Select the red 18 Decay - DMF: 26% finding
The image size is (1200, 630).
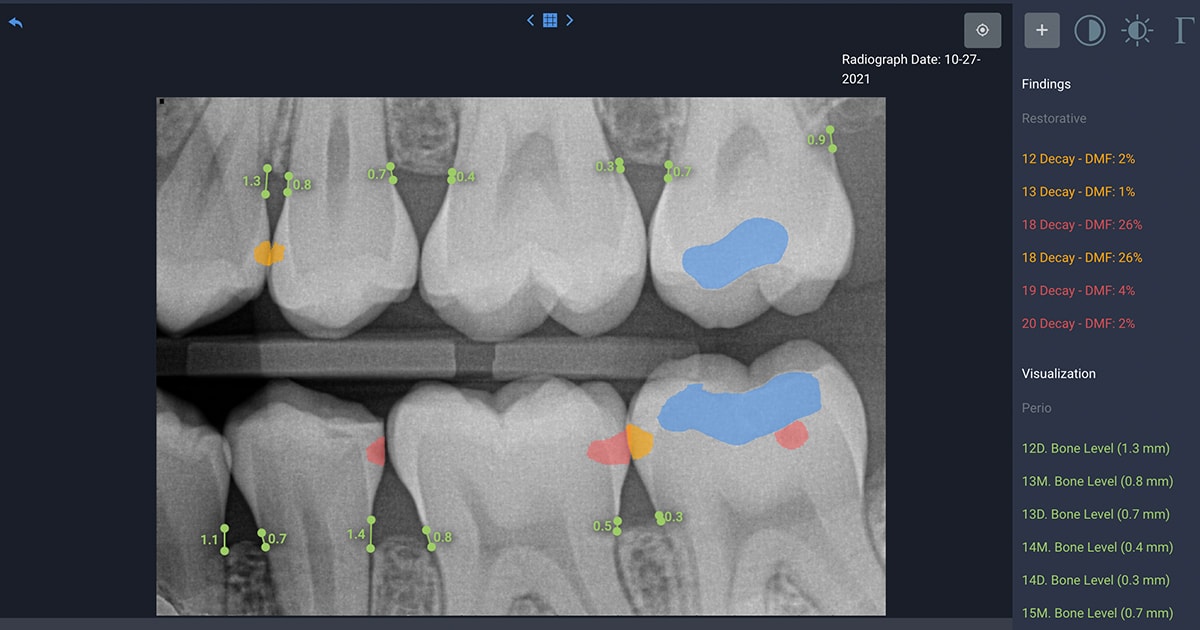click(1082, 225)
